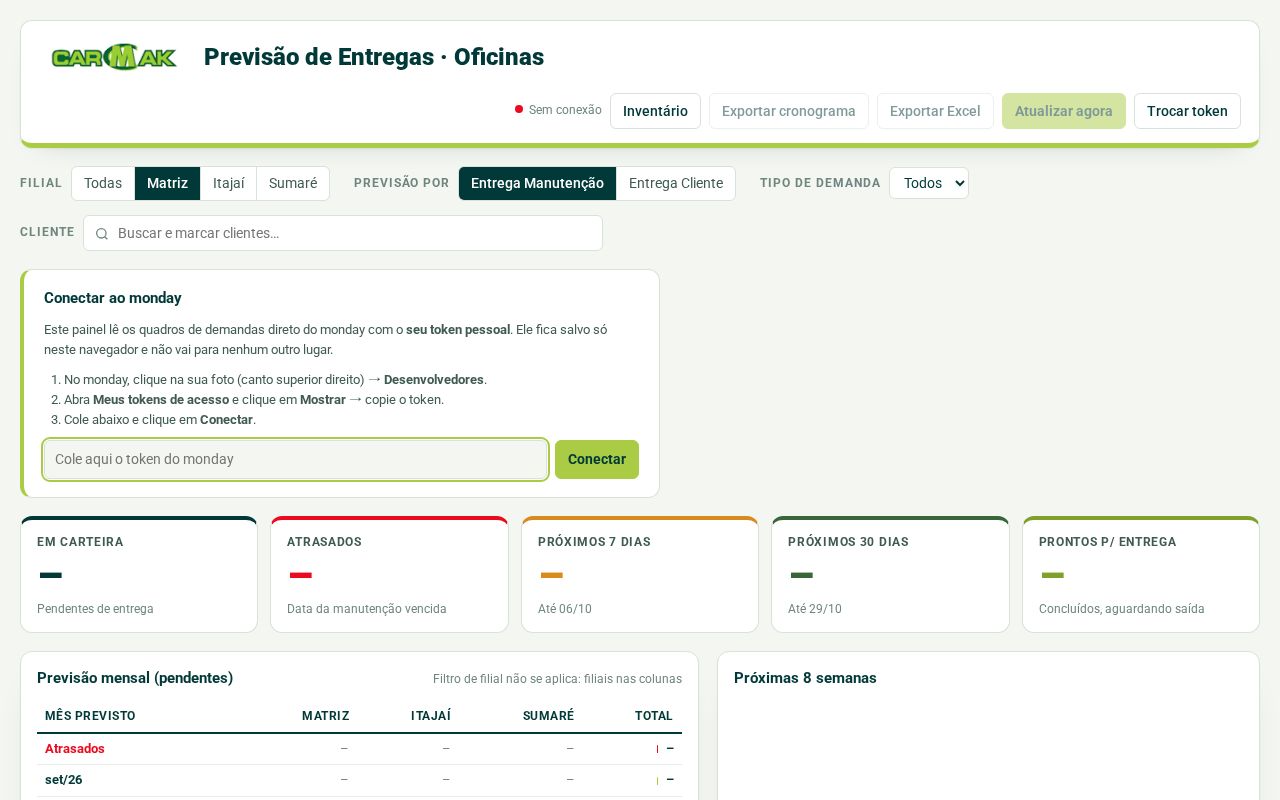The width and height of the screenshot is (1280, 800).
Task: Select the Sumaré filial filter
Action: pyautogui.click(x=293, y=183)
